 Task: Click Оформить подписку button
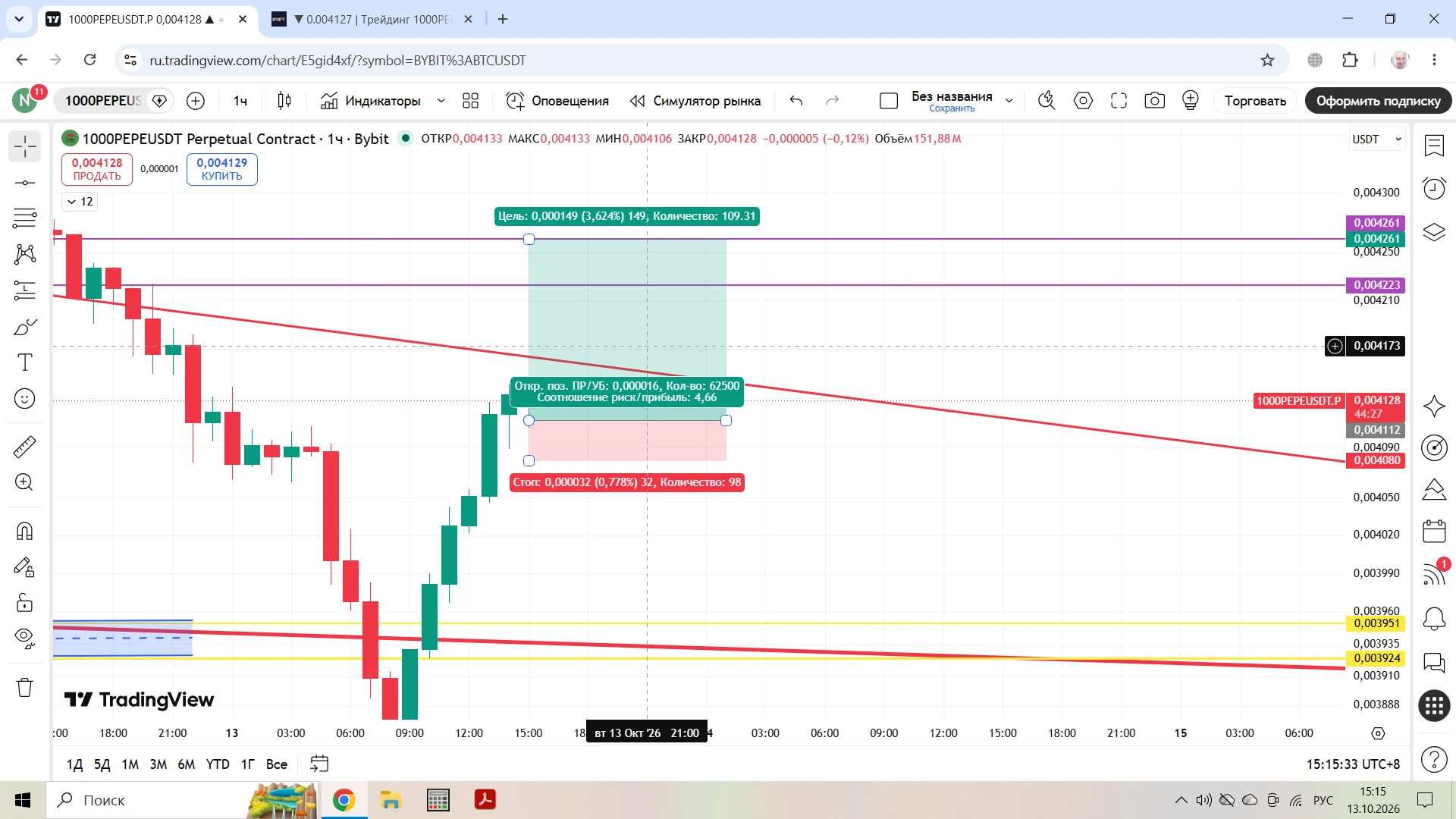click(x=1378, y=101)
